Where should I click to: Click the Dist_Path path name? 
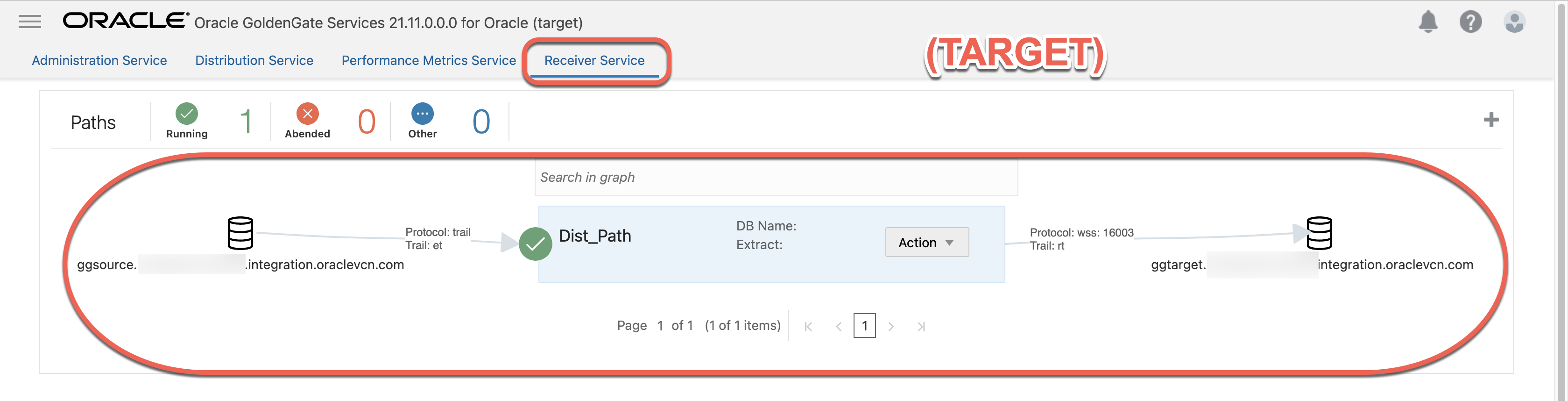tap(595, 236)
